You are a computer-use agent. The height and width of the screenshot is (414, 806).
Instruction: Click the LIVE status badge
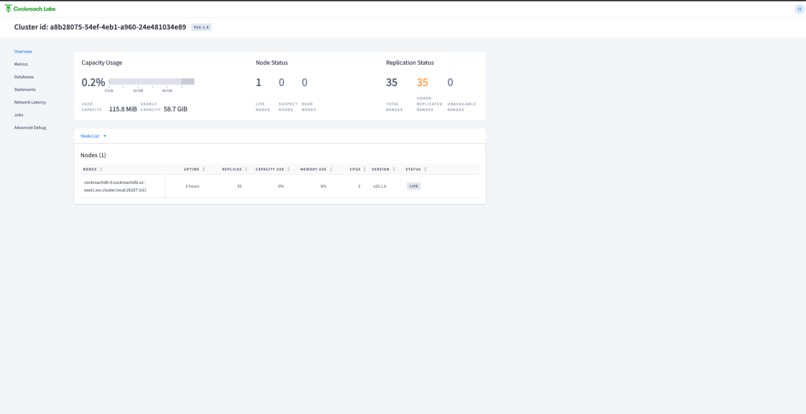(414, 186)
